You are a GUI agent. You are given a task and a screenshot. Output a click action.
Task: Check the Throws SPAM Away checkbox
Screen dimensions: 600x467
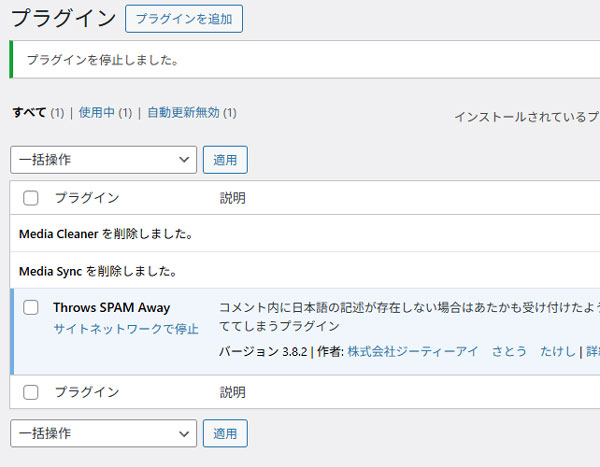(x=31, y=308)
